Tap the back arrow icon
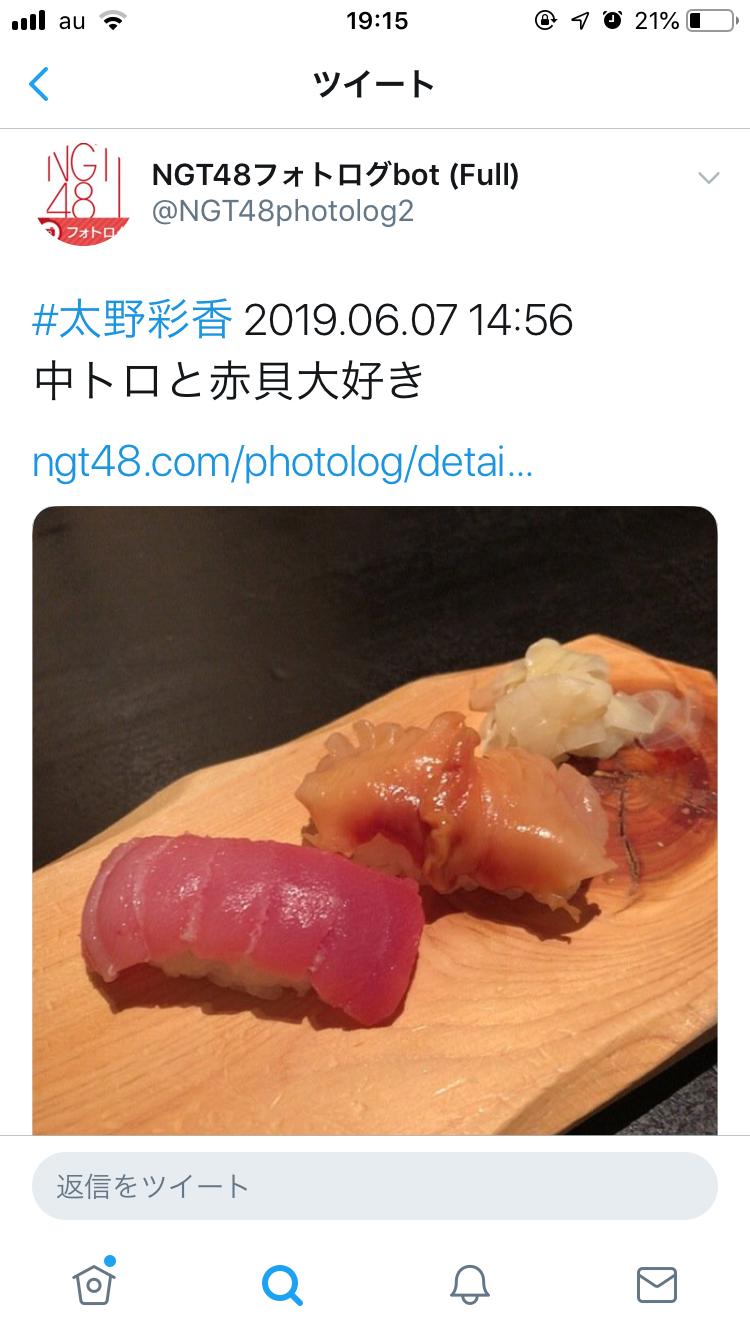 coord(38,84)
